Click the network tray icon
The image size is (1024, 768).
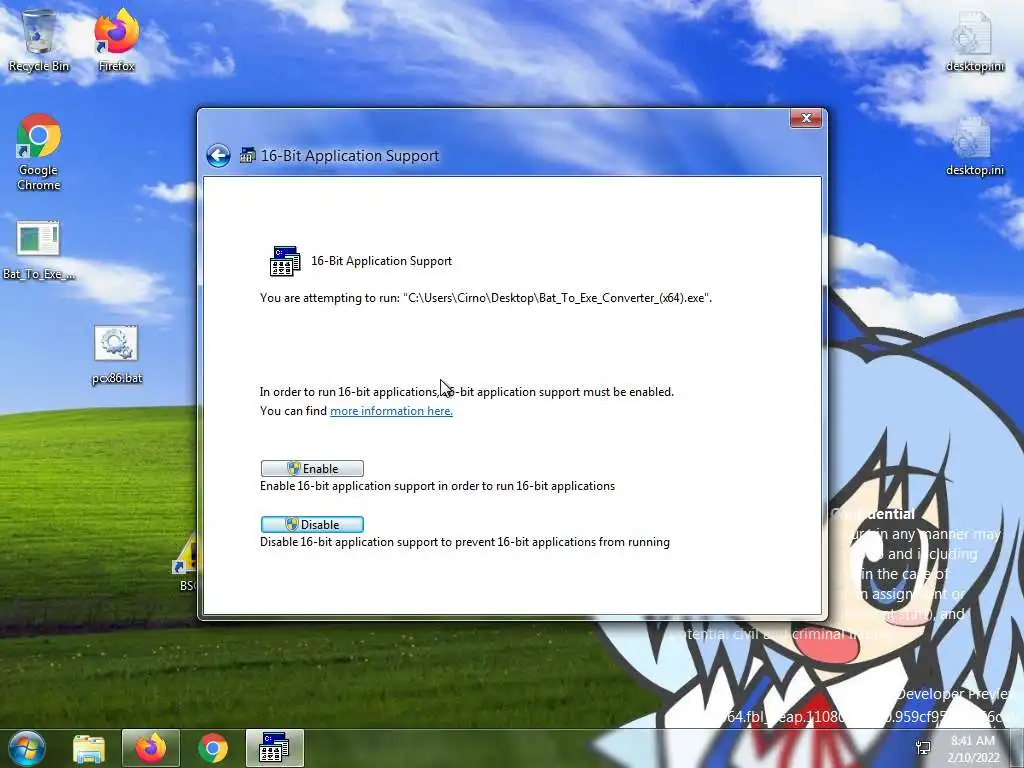[923, 748]
